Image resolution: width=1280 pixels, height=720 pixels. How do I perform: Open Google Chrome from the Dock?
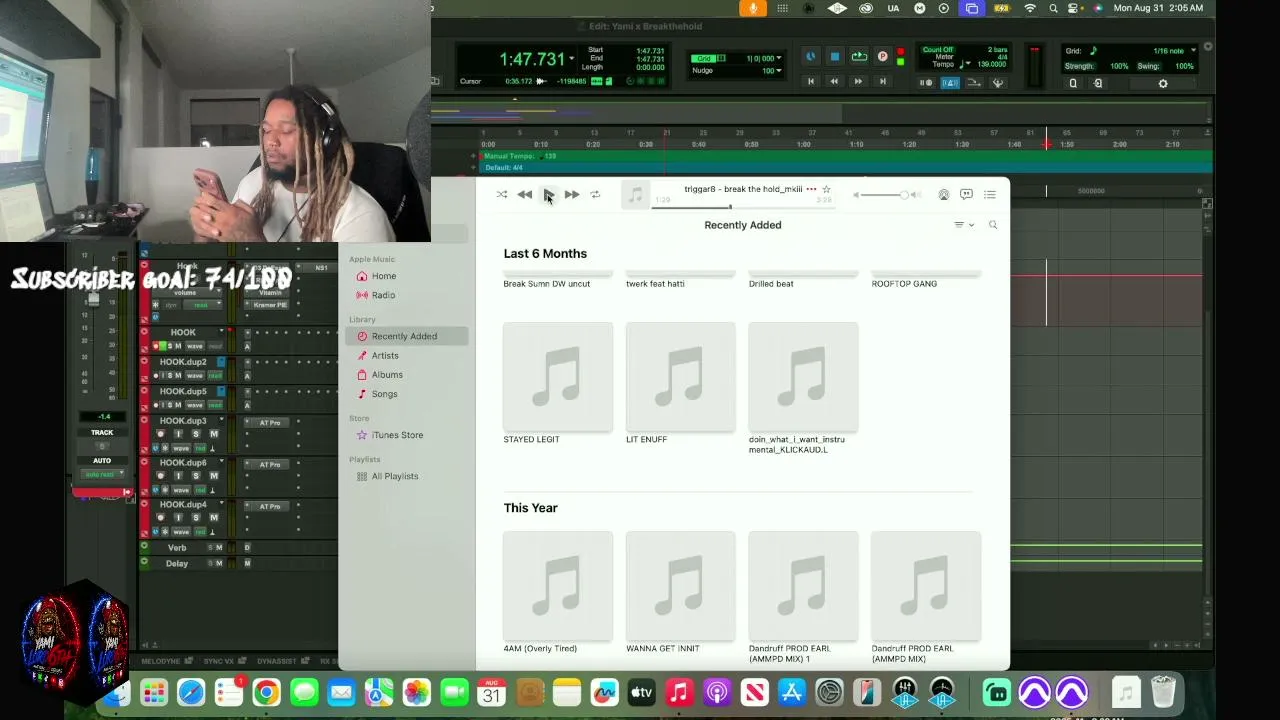click(266, 692)
